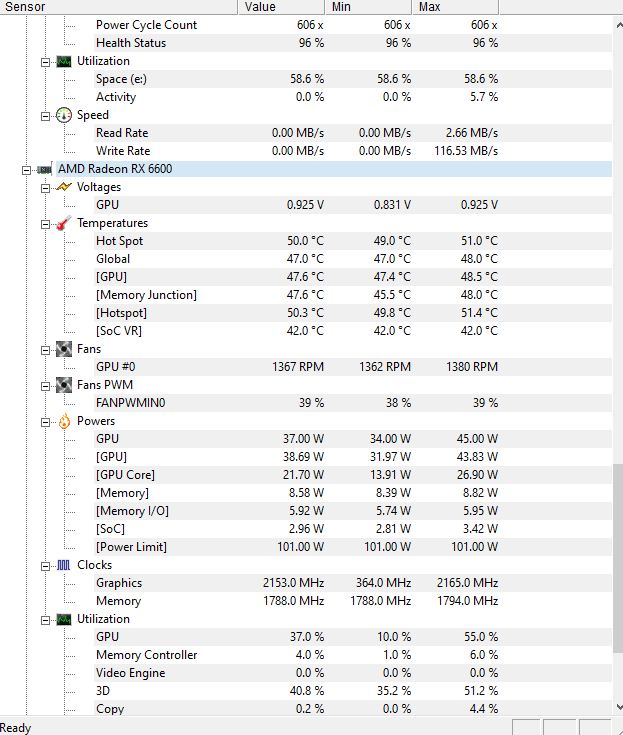Click the Temperatures thermometer icon
623x735 pixels.
(64, 223)
